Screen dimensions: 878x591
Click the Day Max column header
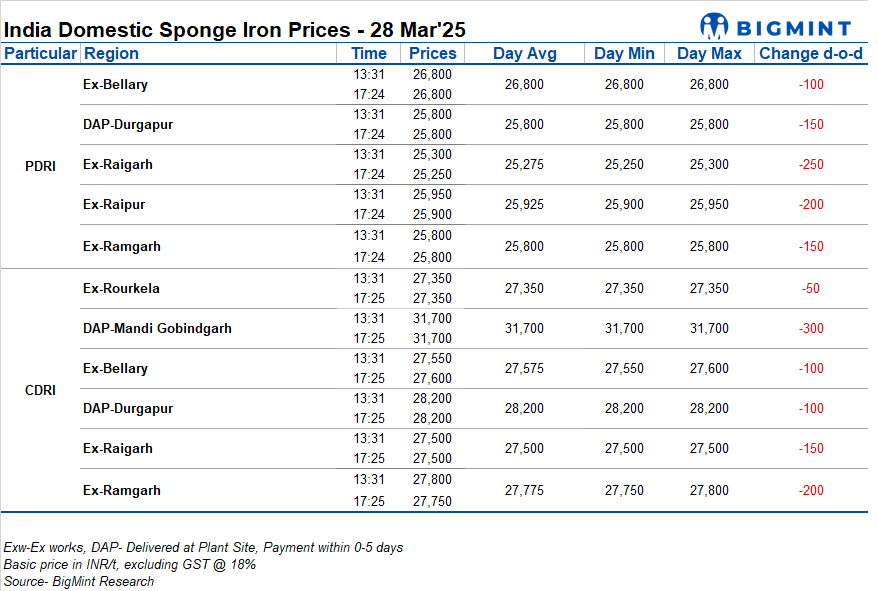[x=709, y=54]
